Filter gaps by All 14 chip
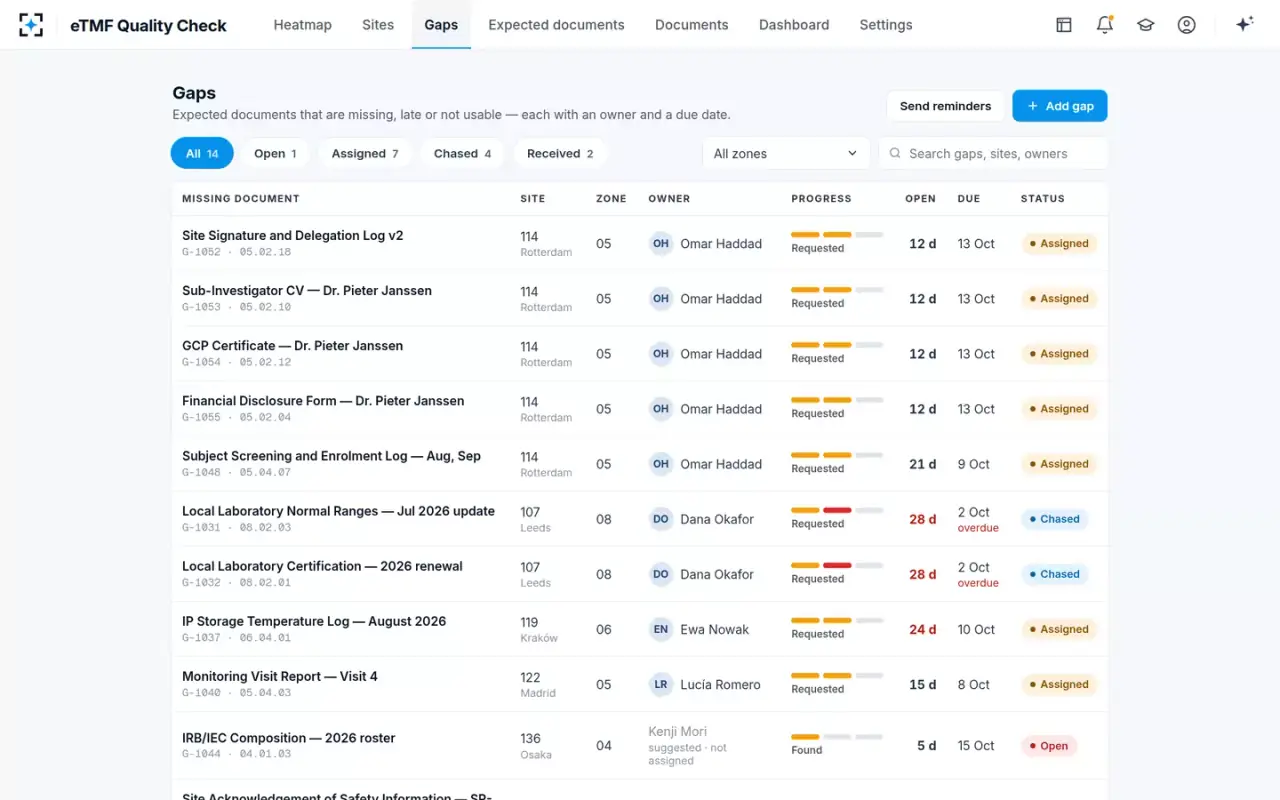 coord(202,154)
